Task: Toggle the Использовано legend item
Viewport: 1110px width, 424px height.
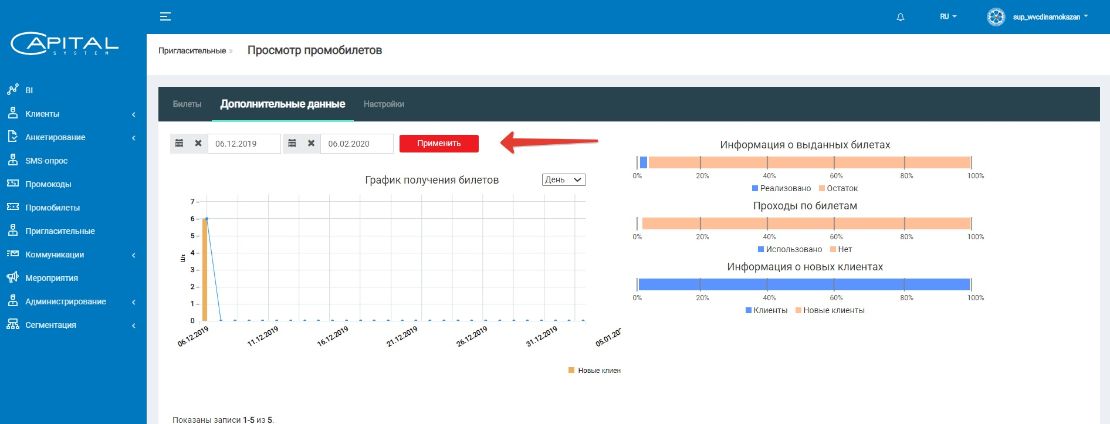Action: point(790,250)
